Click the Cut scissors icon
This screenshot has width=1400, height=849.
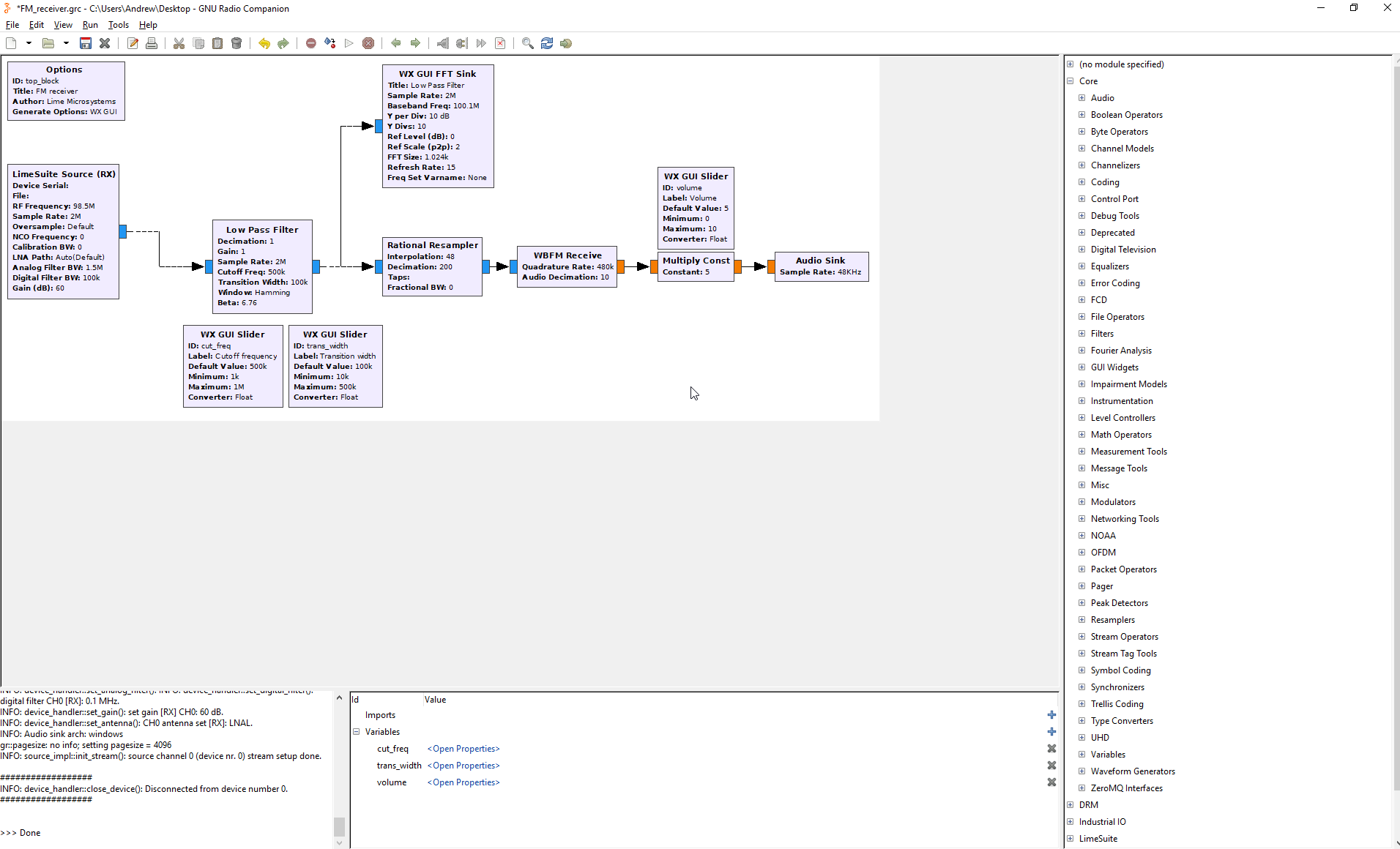pyautogui.click(x=179, y=43)
